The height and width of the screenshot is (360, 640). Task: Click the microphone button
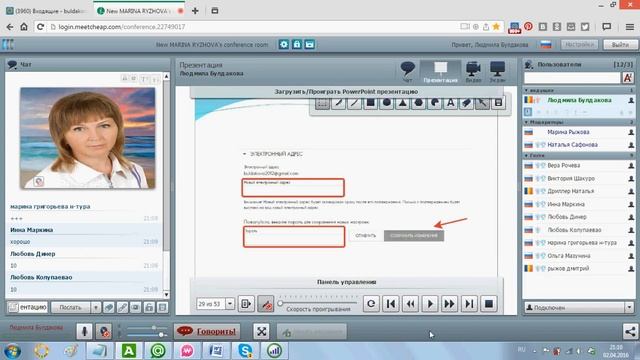pyautogui.click(x=84, y=331)
